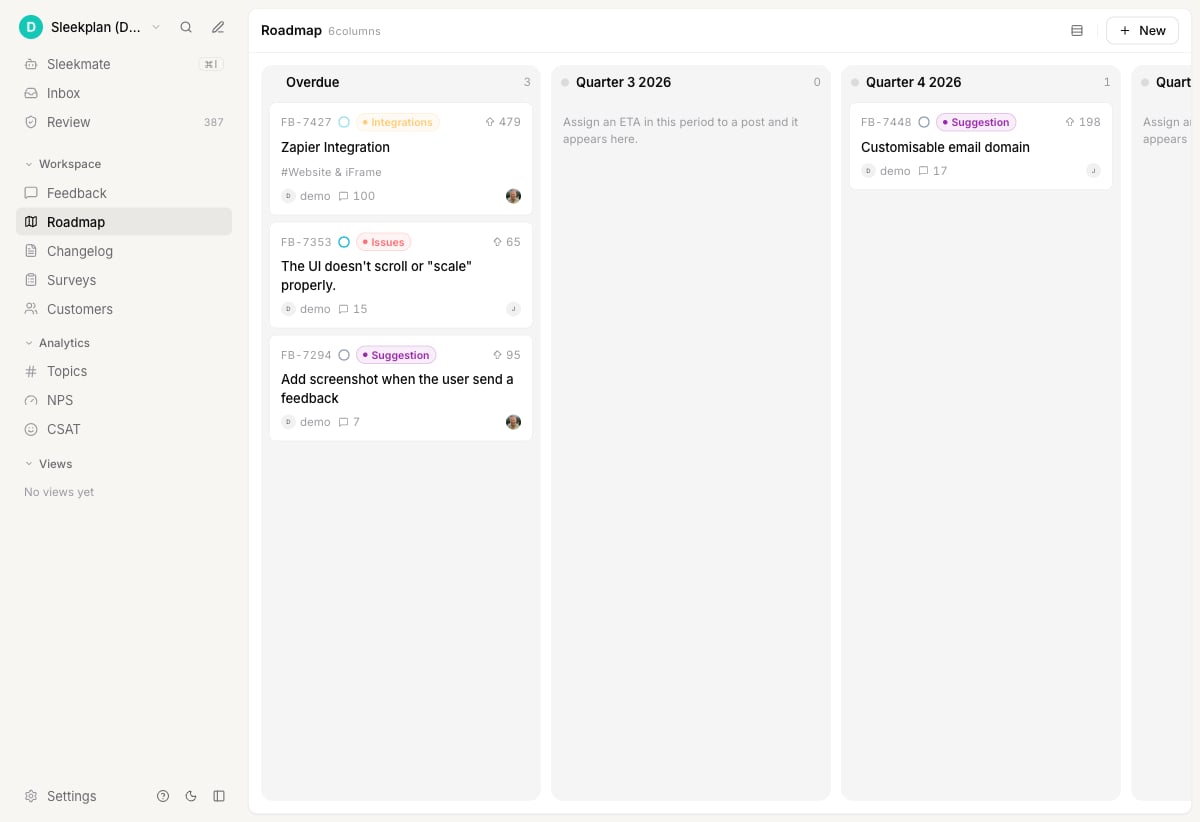Click the Integrations tag on FB-7427
The image size is (1200, 822).
click(398, 122)
